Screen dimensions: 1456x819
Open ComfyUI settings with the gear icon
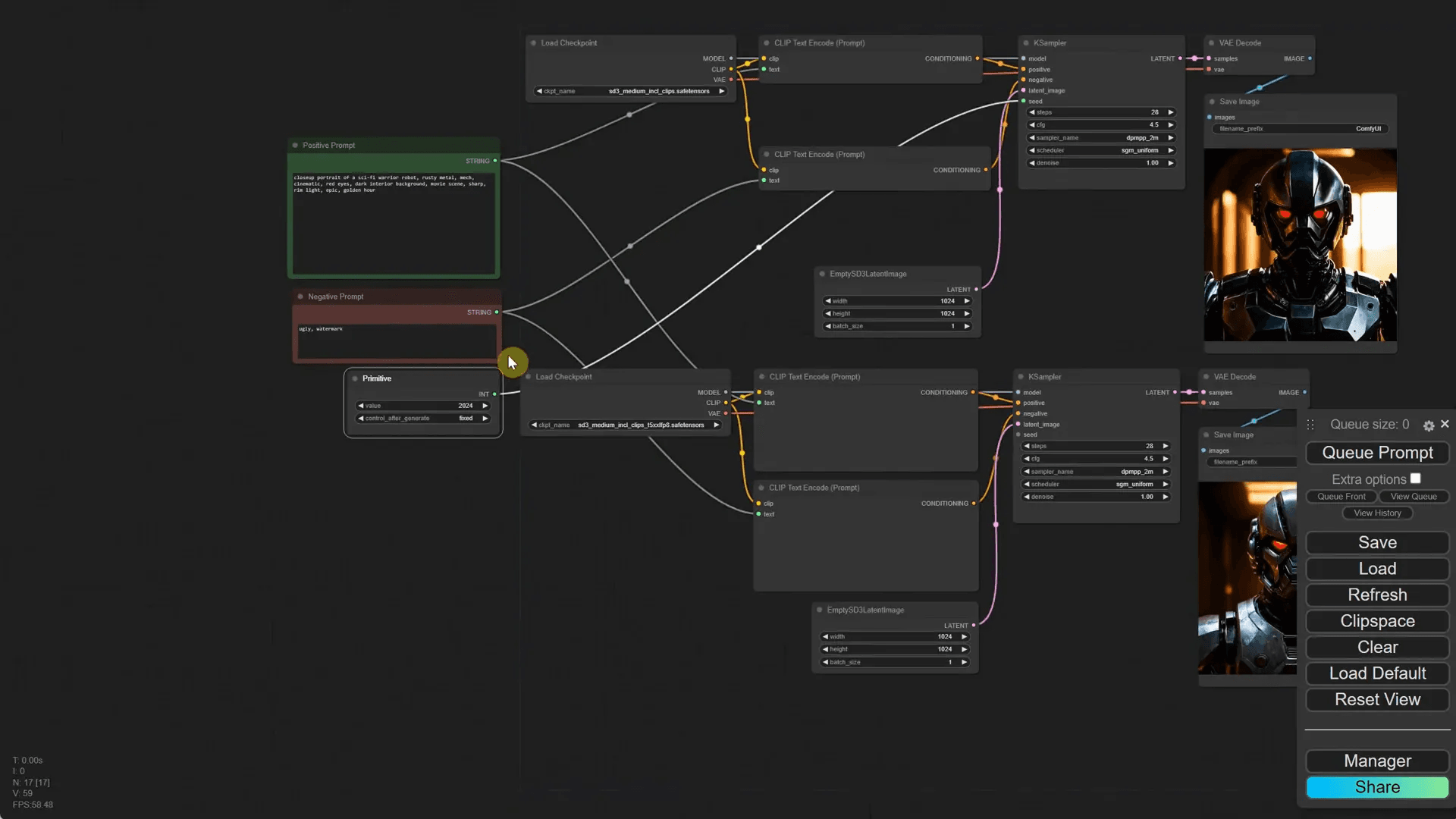coord(1429,425)
